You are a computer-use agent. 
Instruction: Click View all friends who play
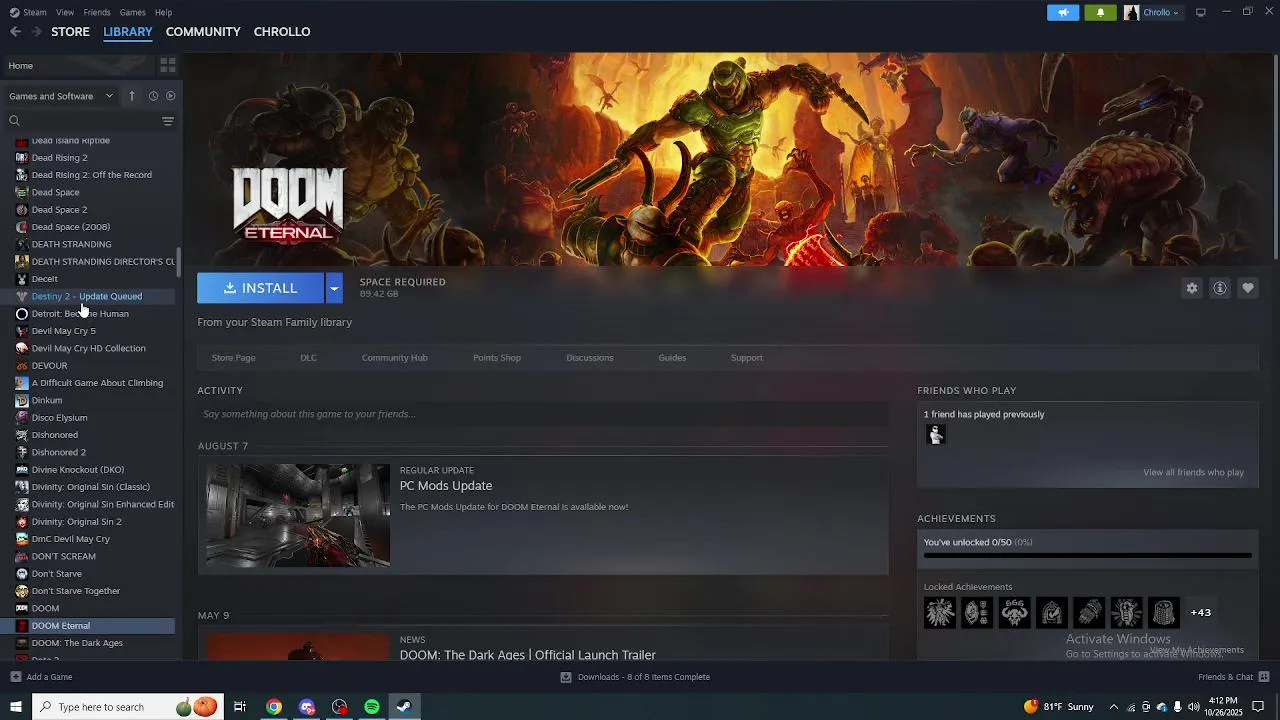click(x=1193, y=473)
